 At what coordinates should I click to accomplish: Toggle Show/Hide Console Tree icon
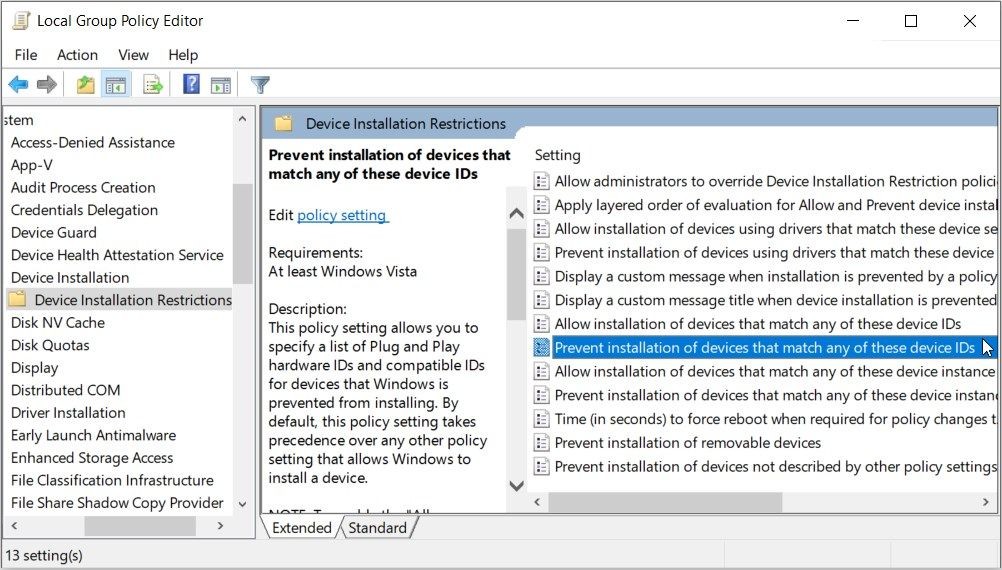click(116, 84)
